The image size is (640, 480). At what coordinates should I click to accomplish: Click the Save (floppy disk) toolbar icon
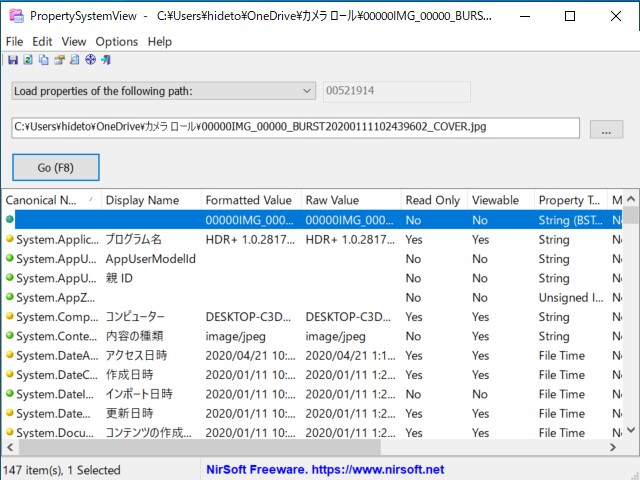[13, 60]
